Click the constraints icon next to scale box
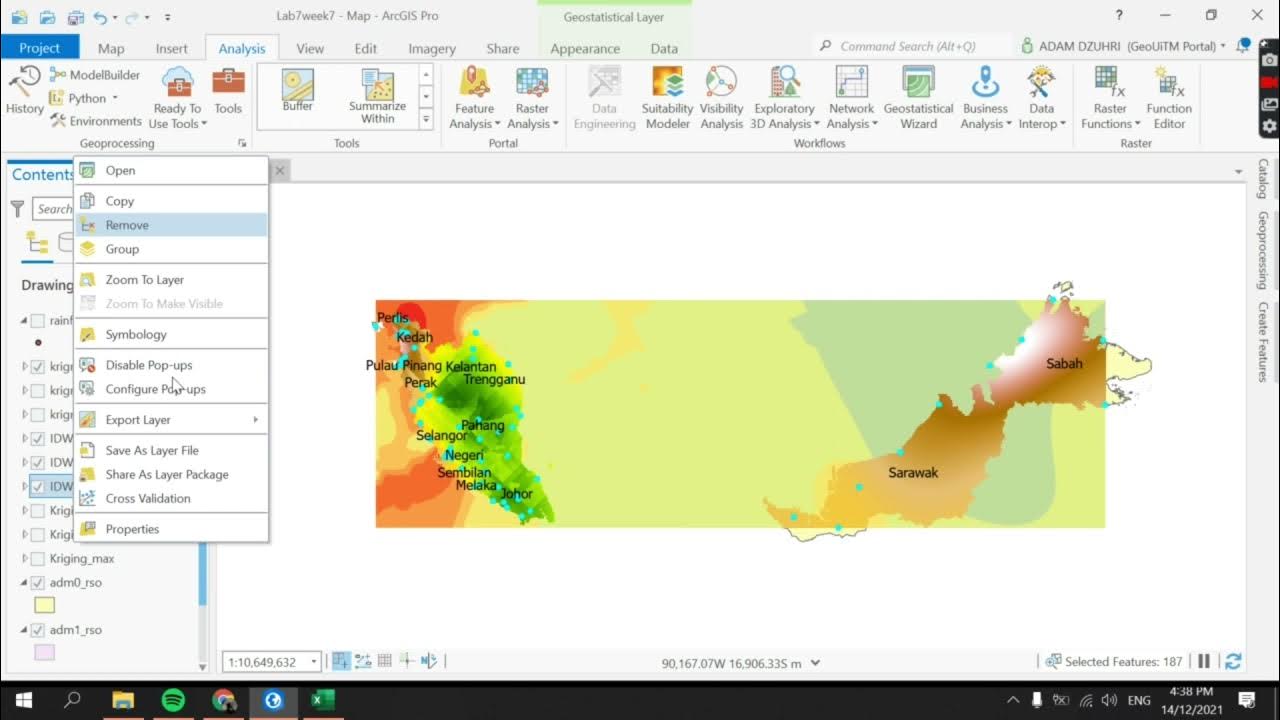 click(341, 661)
